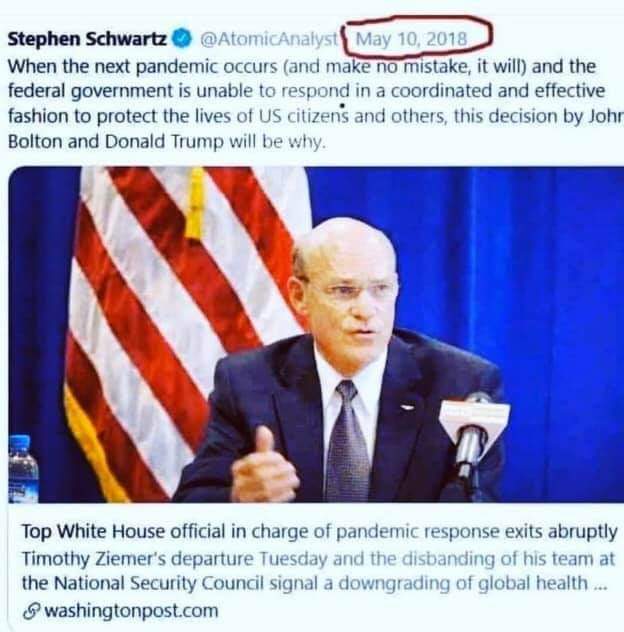The height and width of the screenshot is (632, 624).
Task: Click the May 10, 2018 timestamp
Action: coord(412,39)
